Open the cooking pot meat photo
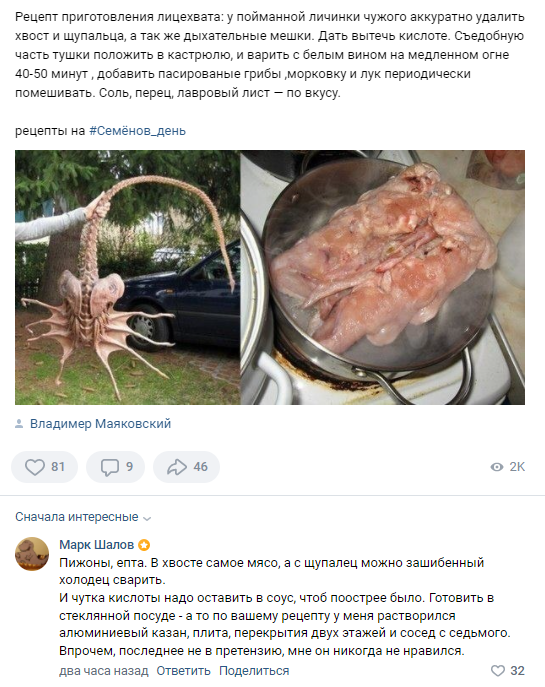 click(382, 277)
